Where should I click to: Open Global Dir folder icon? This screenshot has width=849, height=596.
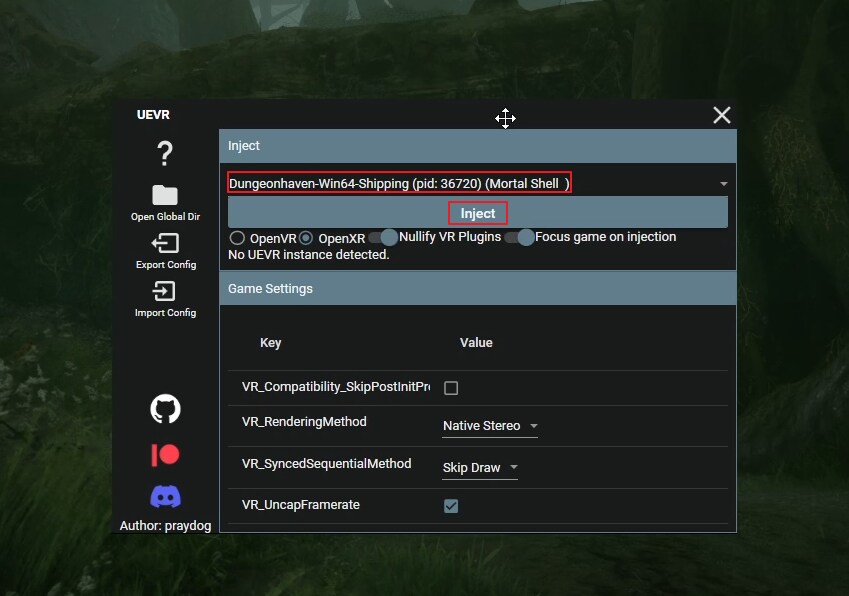(x=165, y=195)
